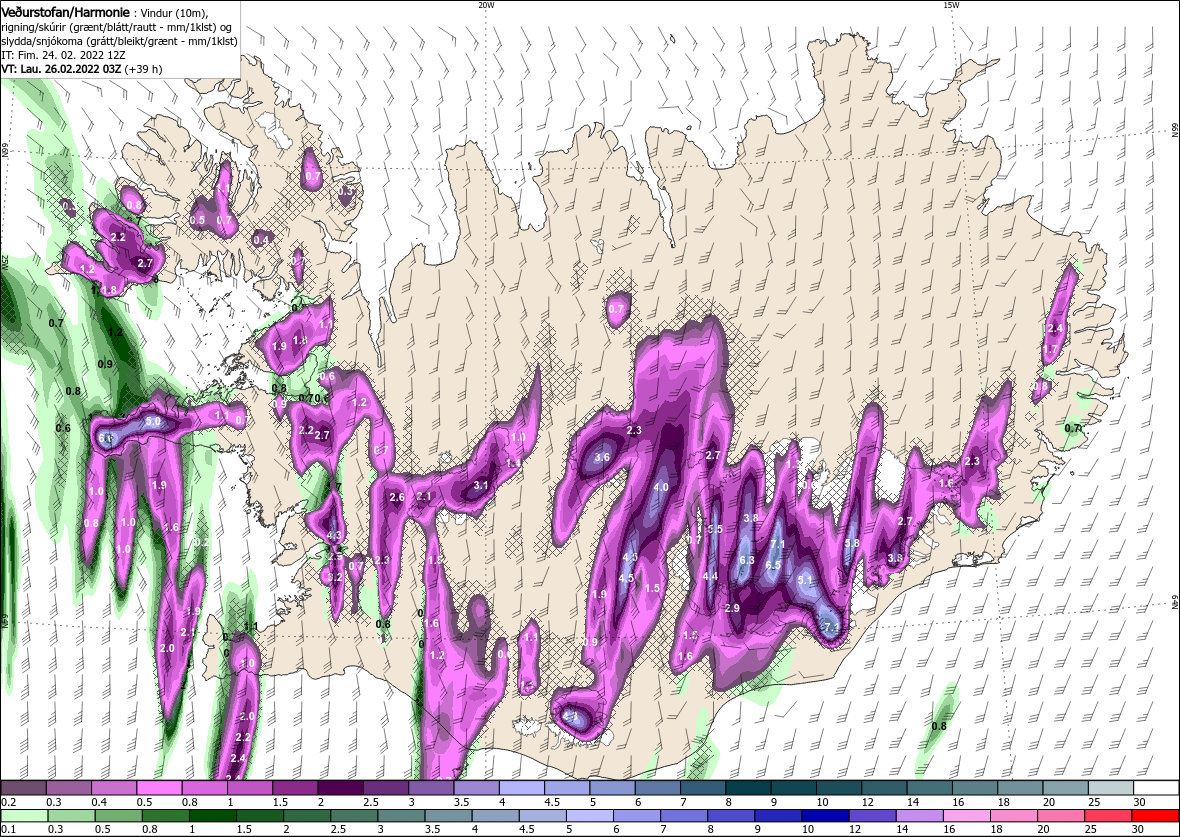Click the '0.1' label in the rain legend
The image size is (1180, 837).
point(8,829)
